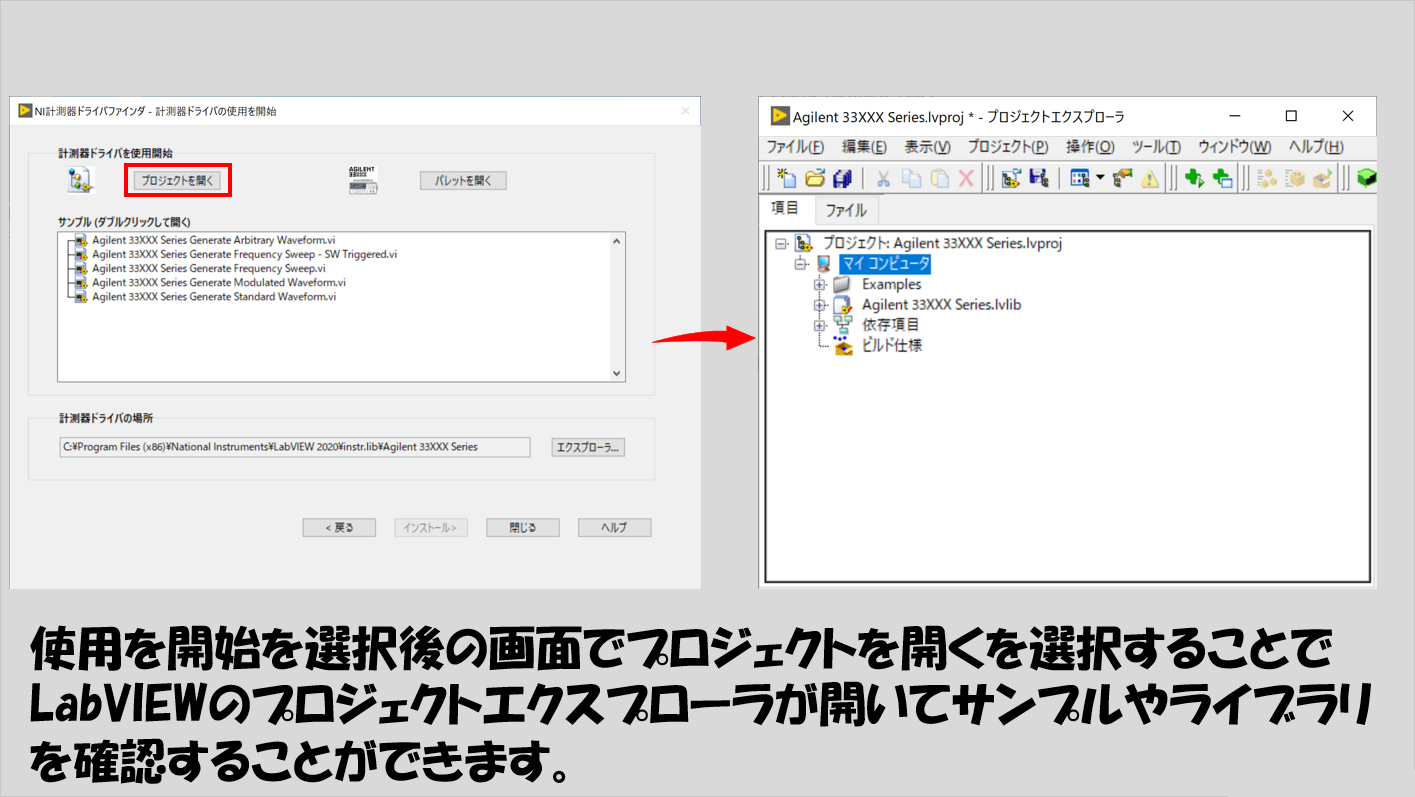The height and width of the screenshot is (797, 1415).
Task: Click the Build All boxes toolbar icon
Action: point(1266,178)
